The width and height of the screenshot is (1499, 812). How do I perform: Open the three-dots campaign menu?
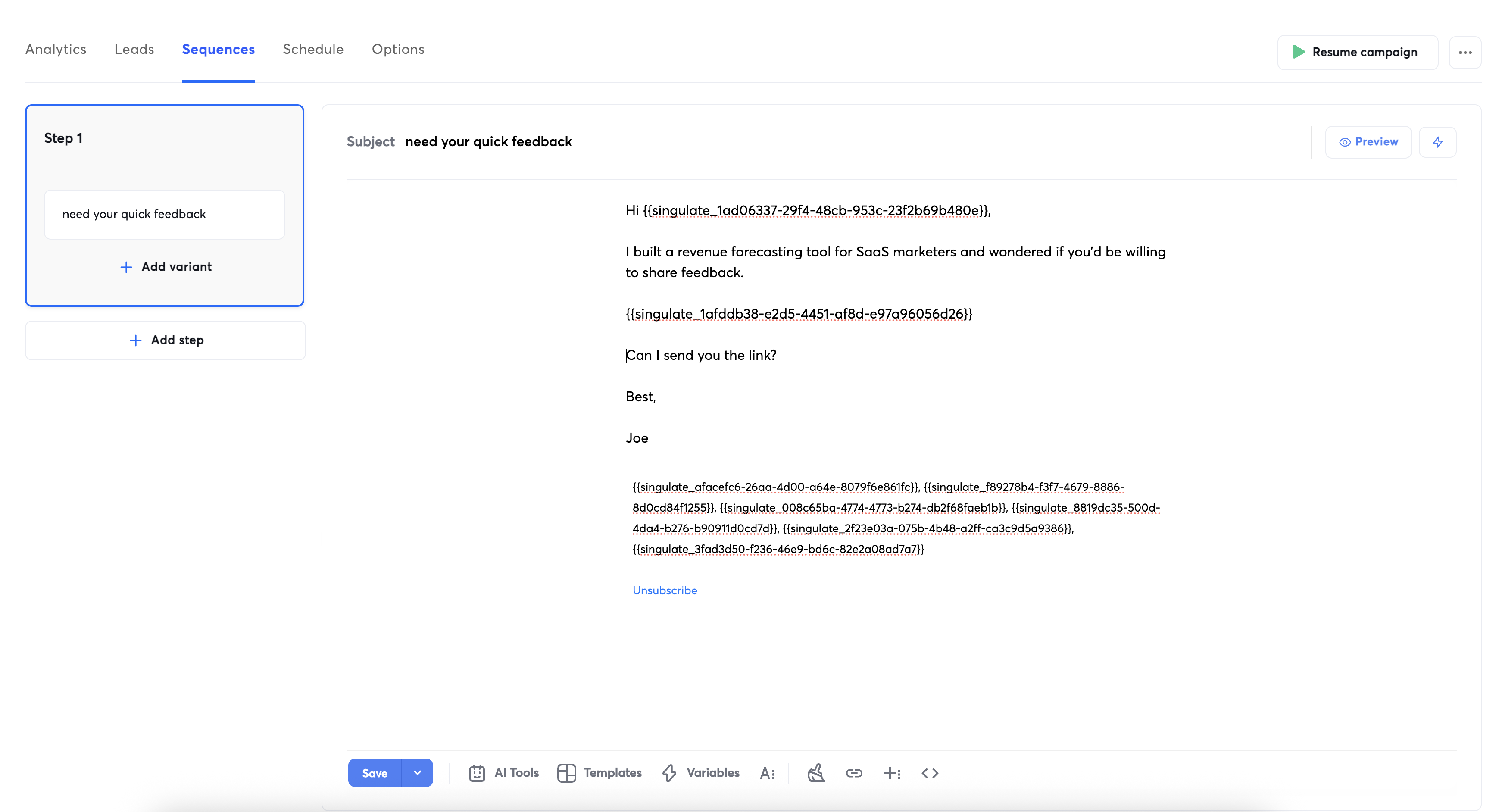click(x=1464, y=53)
